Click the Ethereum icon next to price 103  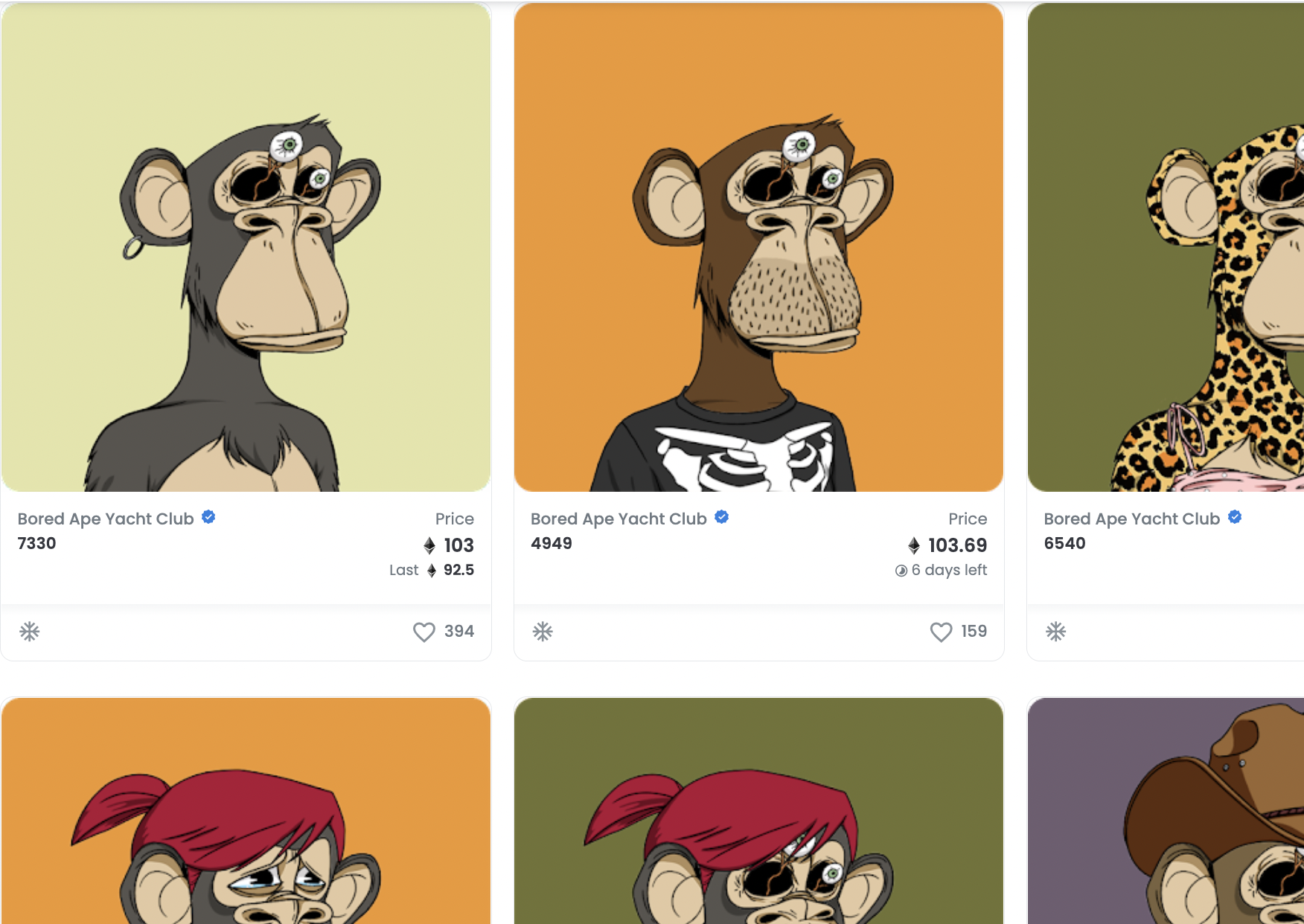(x=429, y=546)
